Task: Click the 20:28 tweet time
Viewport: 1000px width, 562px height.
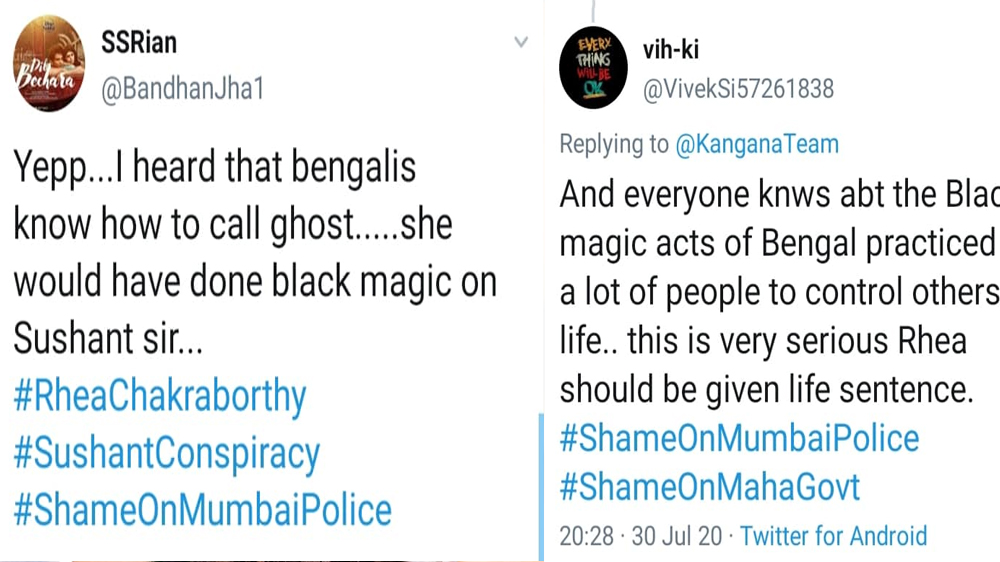Action: [586, 536]
